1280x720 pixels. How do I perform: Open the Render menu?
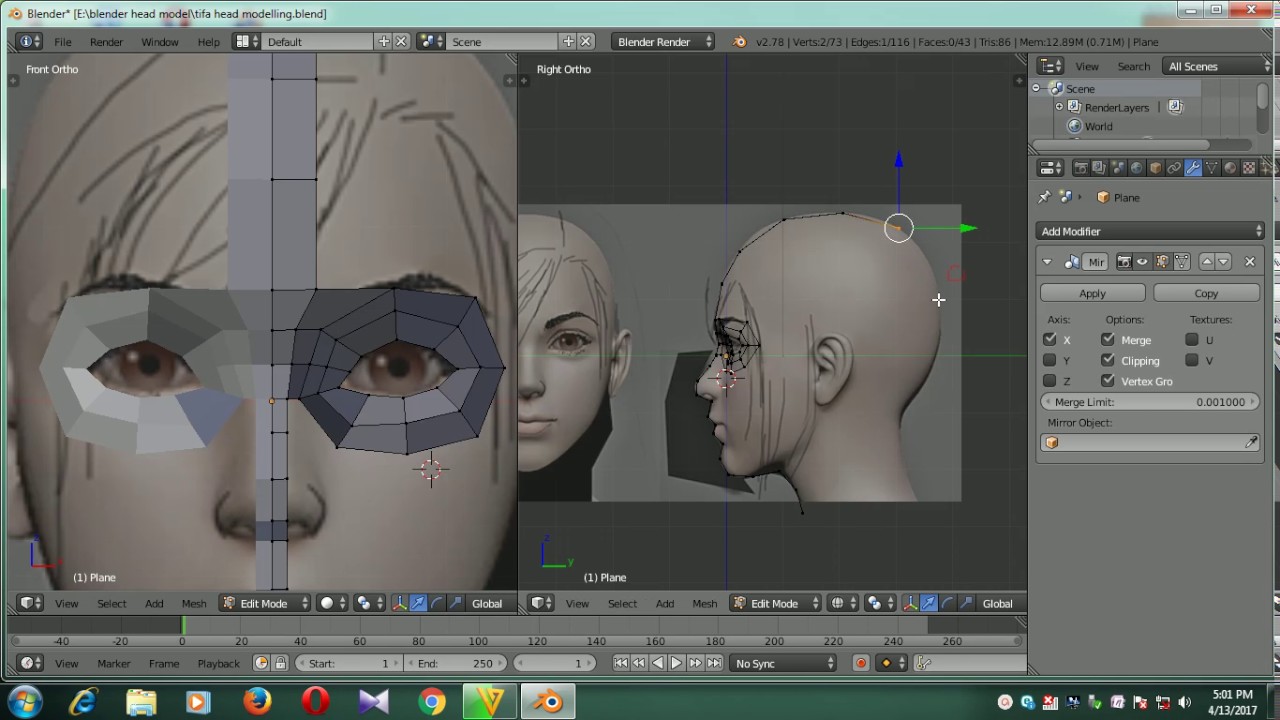(x=106, y=42)
